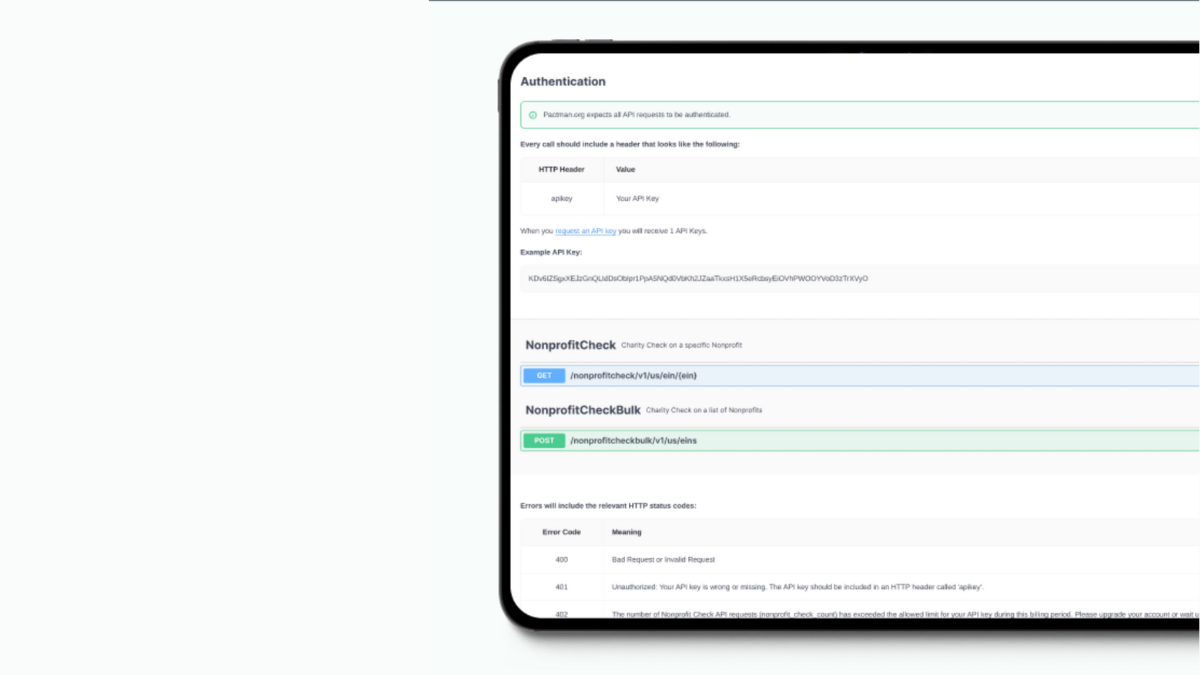Viewport: 1200px width, 675px height.
Task: Select the 'Your API Key' table cell
Action: (638, 199)
